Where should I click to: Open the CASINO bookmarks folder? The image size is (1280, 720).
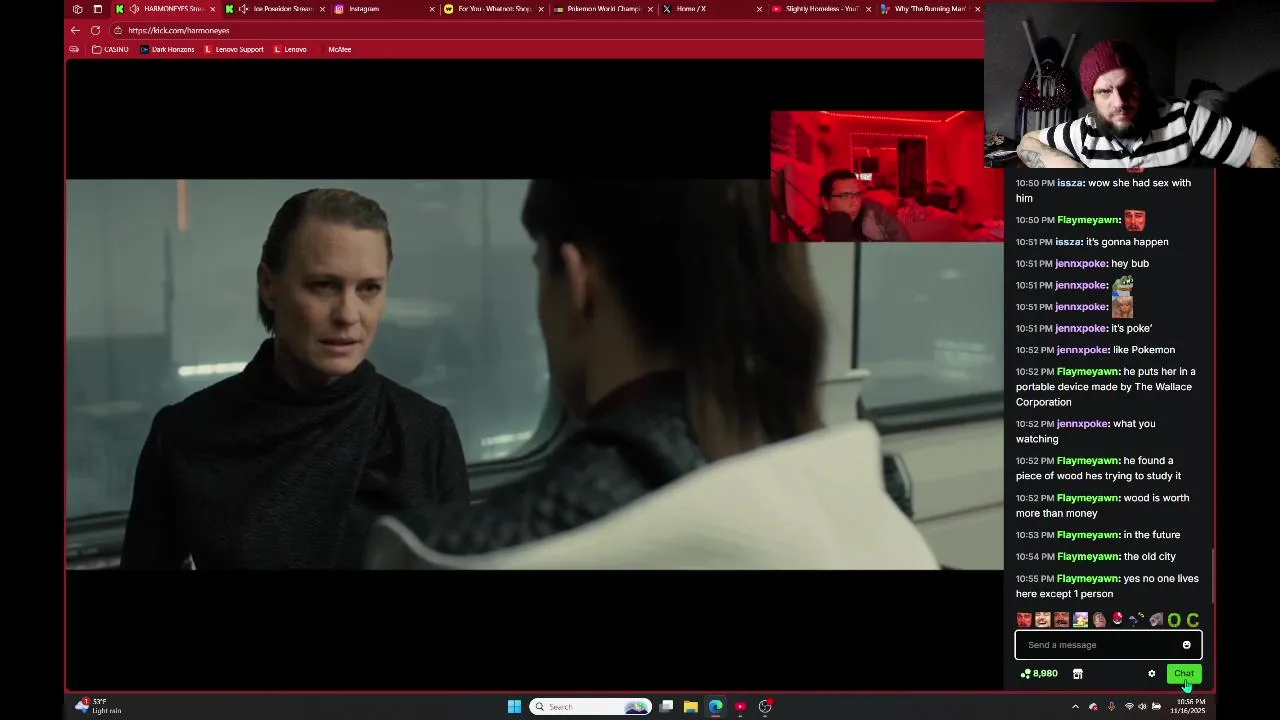point(110,49)
